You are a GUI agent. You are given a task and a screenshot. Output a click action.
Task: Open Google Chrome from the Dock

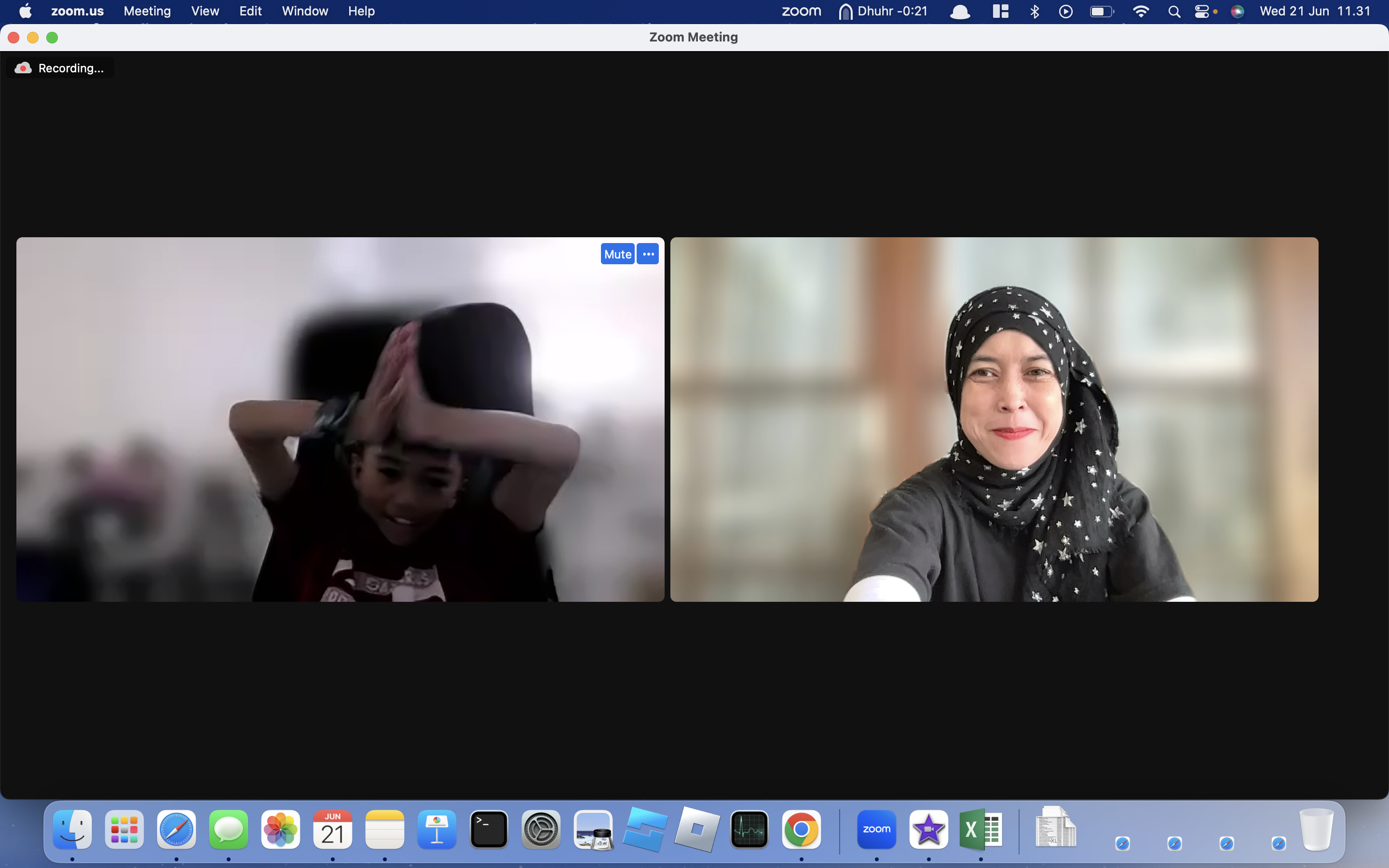pyautogui.click(x=801, y=829)
